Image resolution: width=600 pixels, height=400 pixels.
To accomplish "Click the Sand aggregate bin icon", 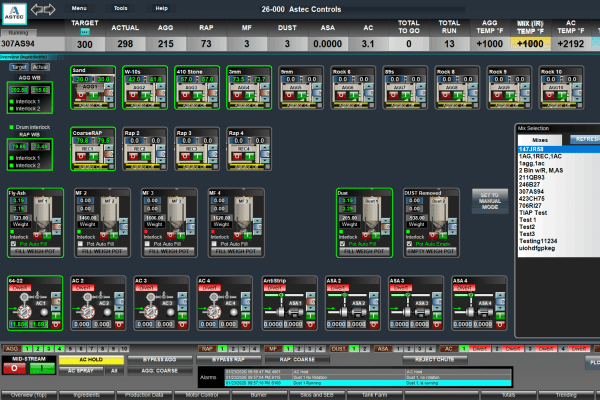I will click(x=90, y=84).
